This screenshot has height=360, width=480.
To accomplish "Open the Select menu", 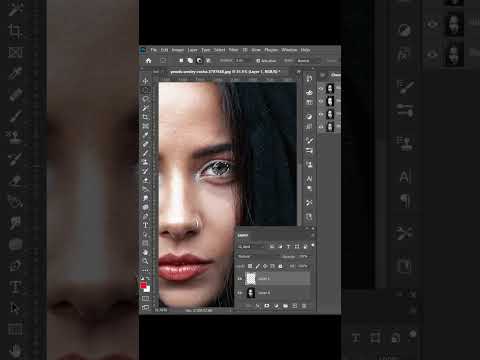I will coord(219,50).
